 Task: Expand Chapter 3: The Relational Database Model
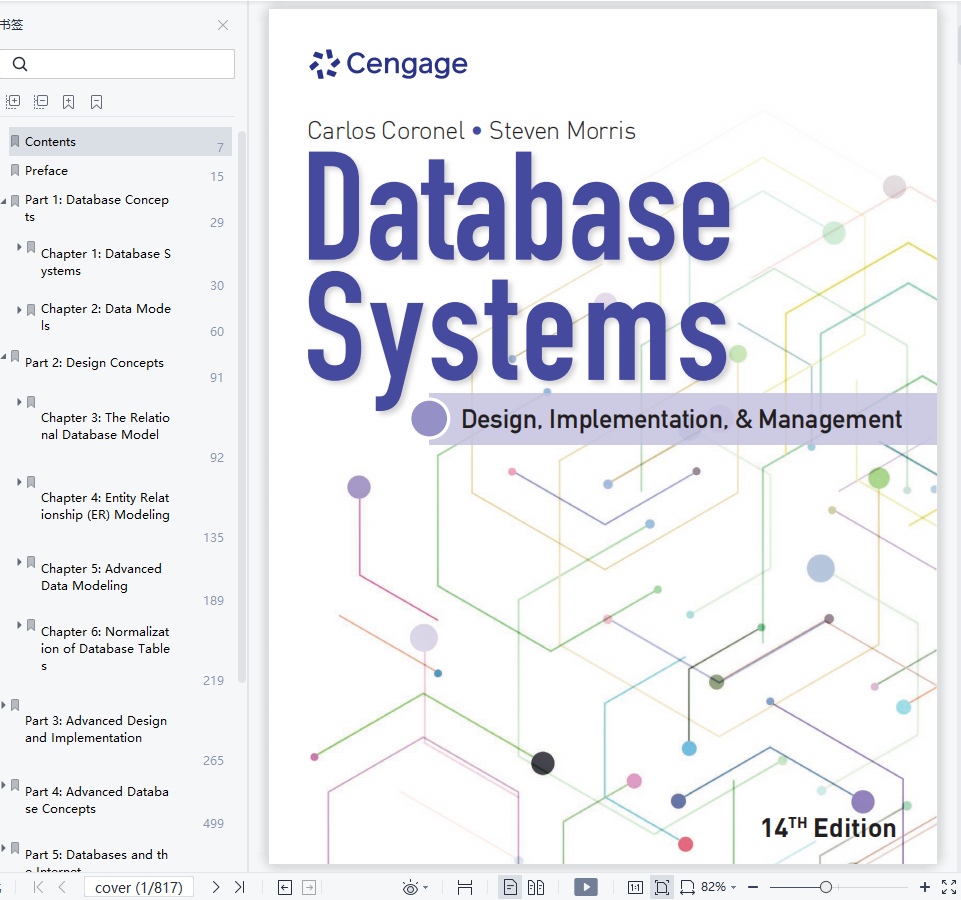tap(19, 402)
